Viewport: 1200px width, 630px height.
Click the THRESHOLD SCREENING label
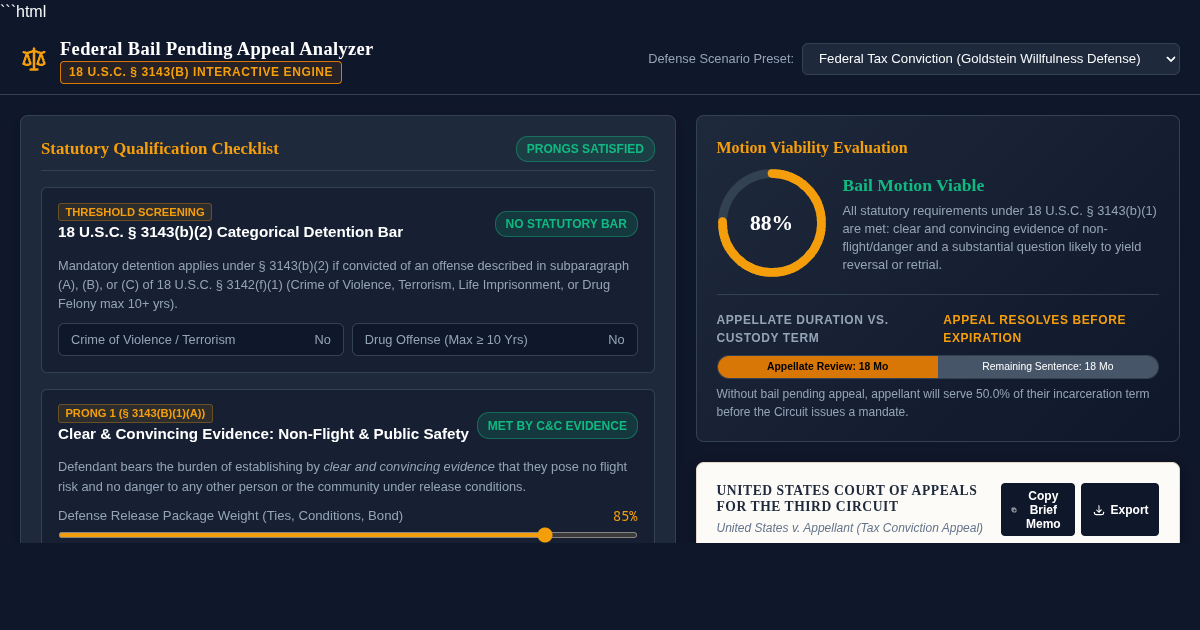(135, 212)
